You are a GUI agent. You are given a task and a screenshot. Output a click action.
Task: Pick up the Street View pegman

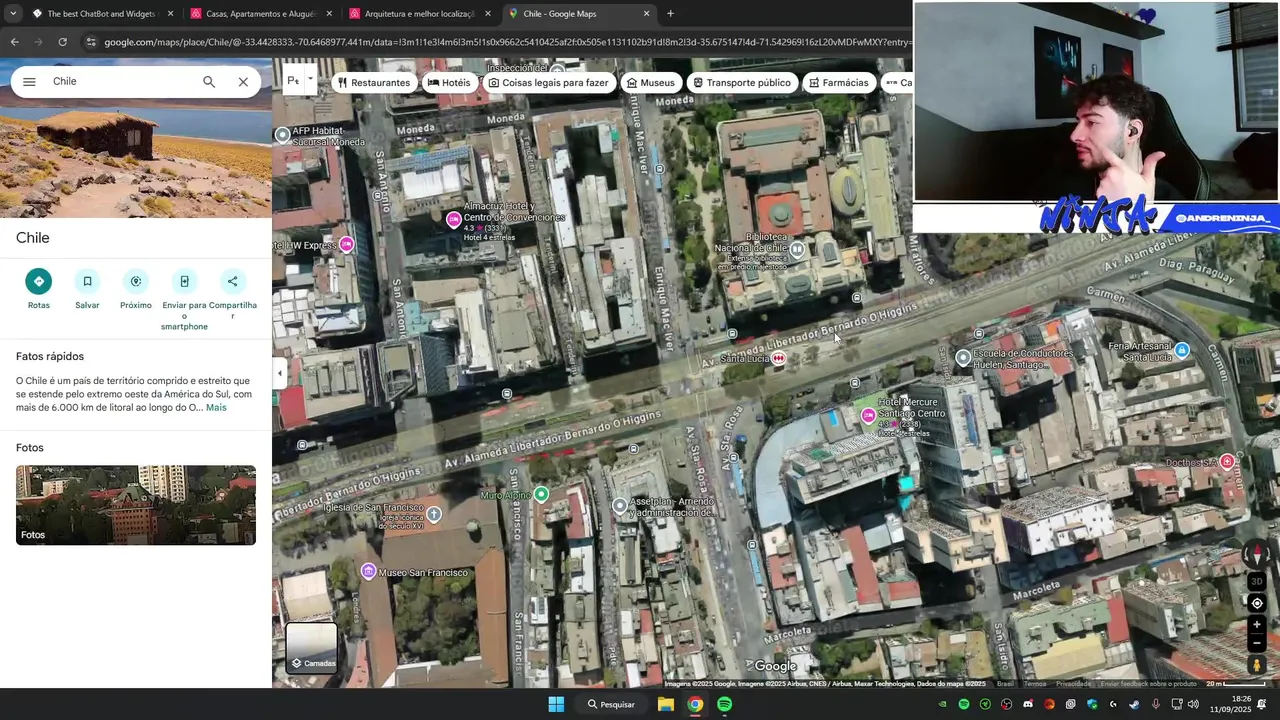click(1257, 665)
